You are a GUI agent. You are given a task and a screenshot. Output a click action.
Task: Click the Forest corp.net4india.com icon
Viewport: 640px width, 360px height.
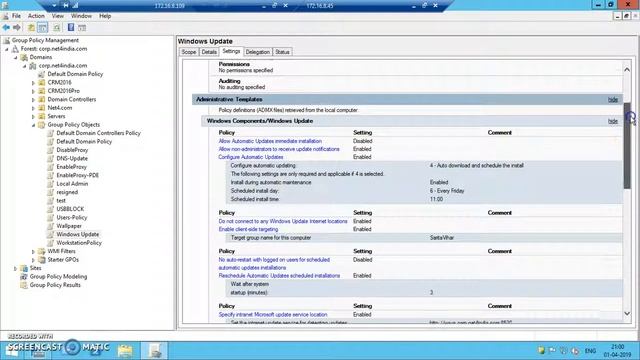coord(16,49)
